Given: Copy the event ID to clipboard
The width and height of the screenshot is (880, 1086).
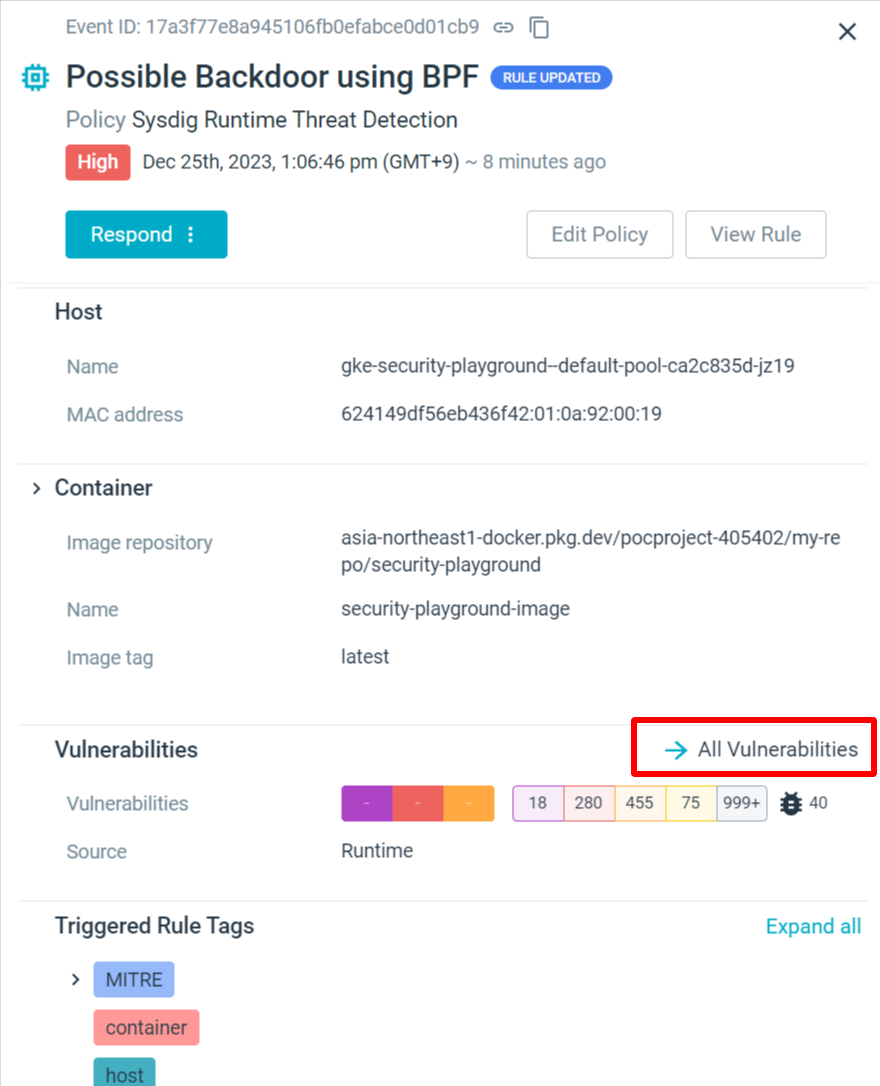Looking at the screenshot, I should click(540, 28).
